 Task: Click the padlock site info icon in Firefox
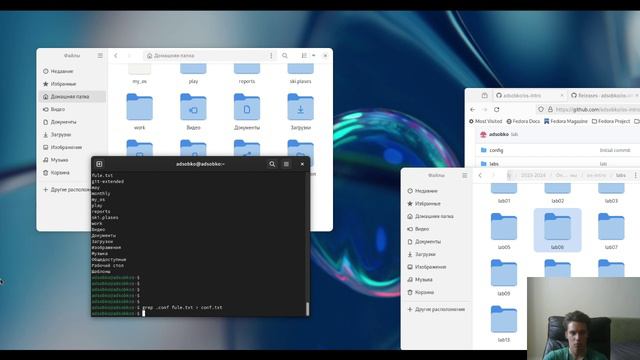pyautogui.click(x=550, y=109)
